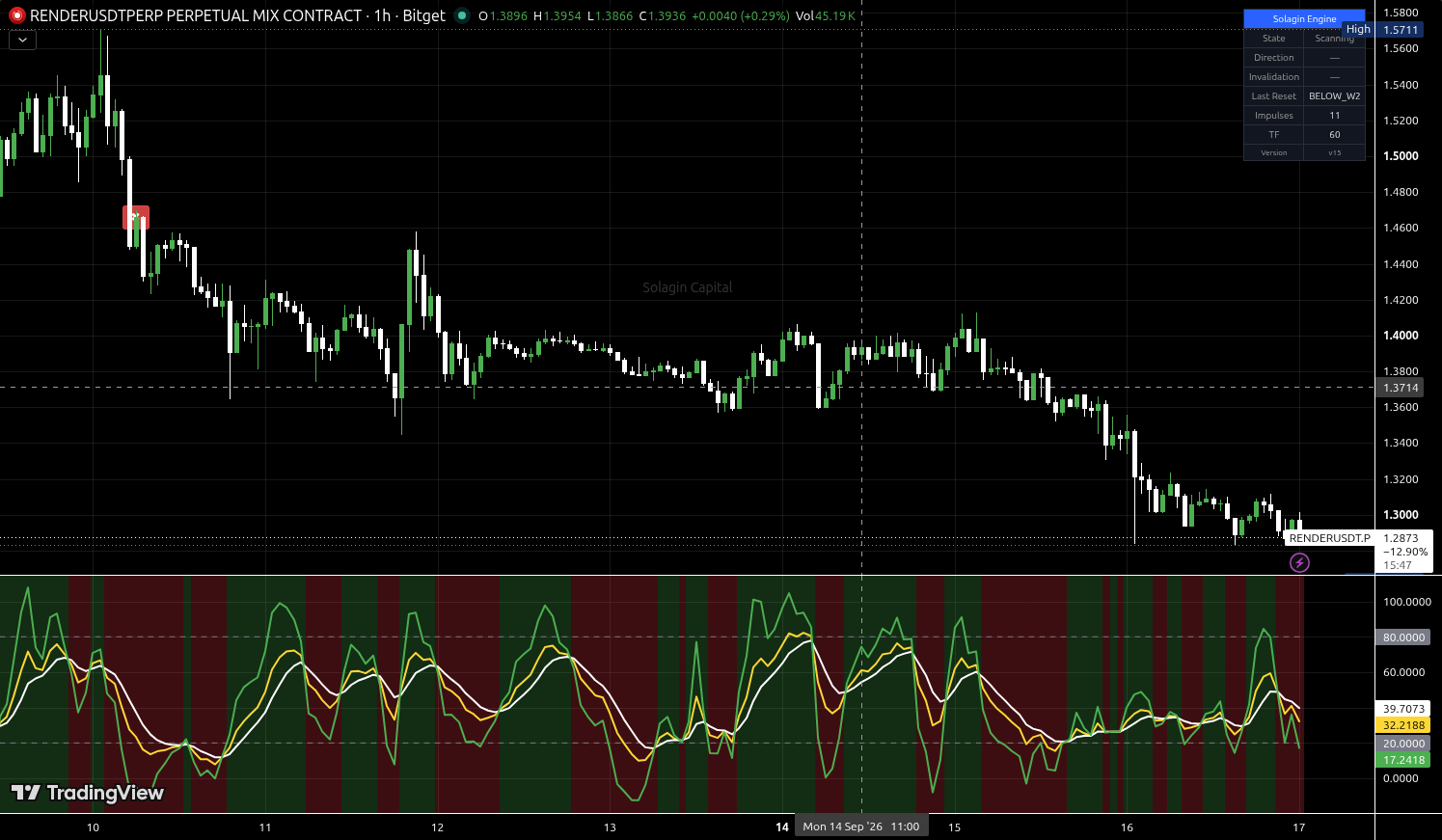This screenshot has width=1442, height=840.
Task: Click date 16 on the time axis
Action: click(1127, 827)
